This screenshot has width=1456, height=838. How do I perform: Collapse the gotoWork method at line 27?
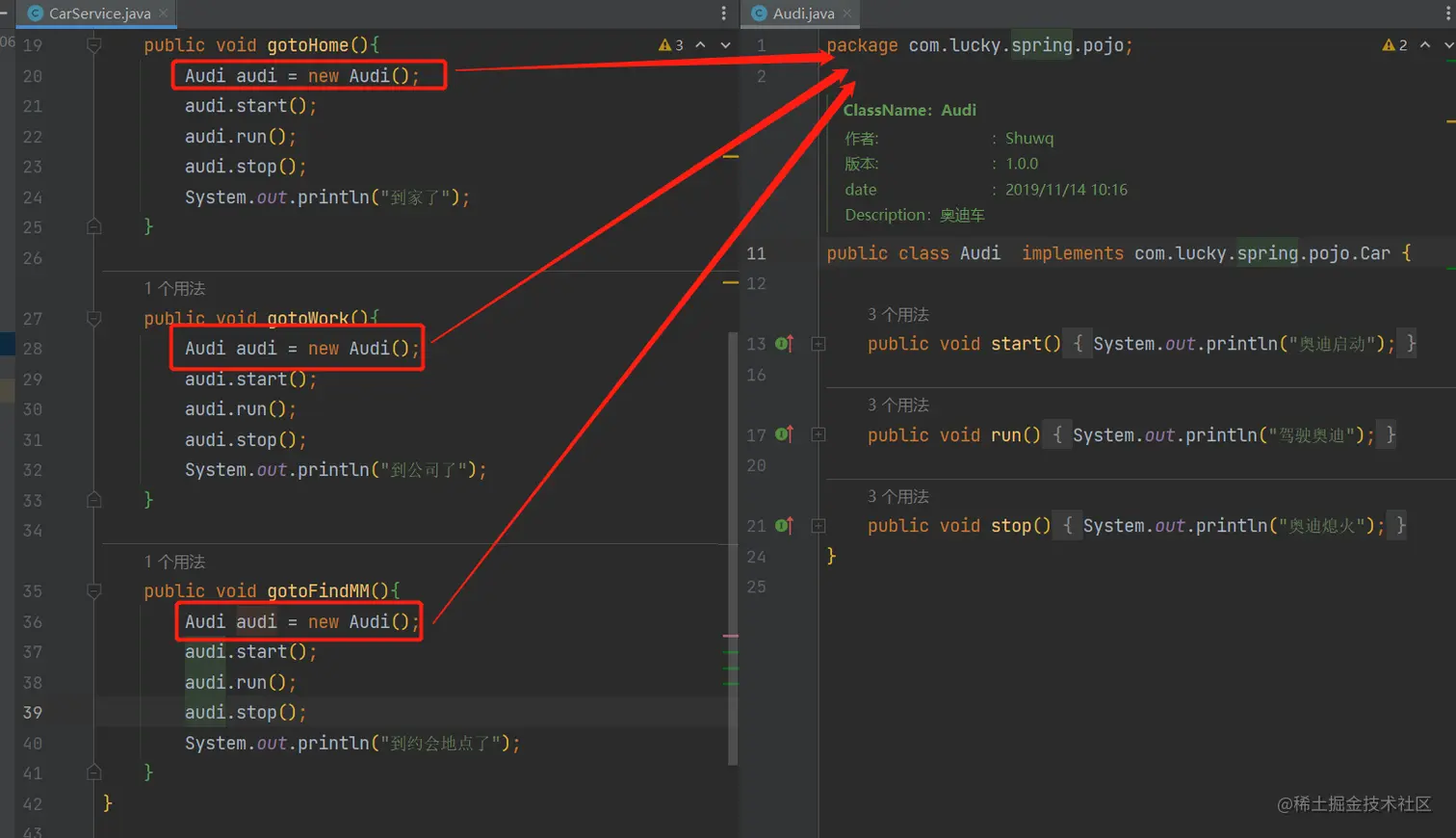(x=94, y=318)
